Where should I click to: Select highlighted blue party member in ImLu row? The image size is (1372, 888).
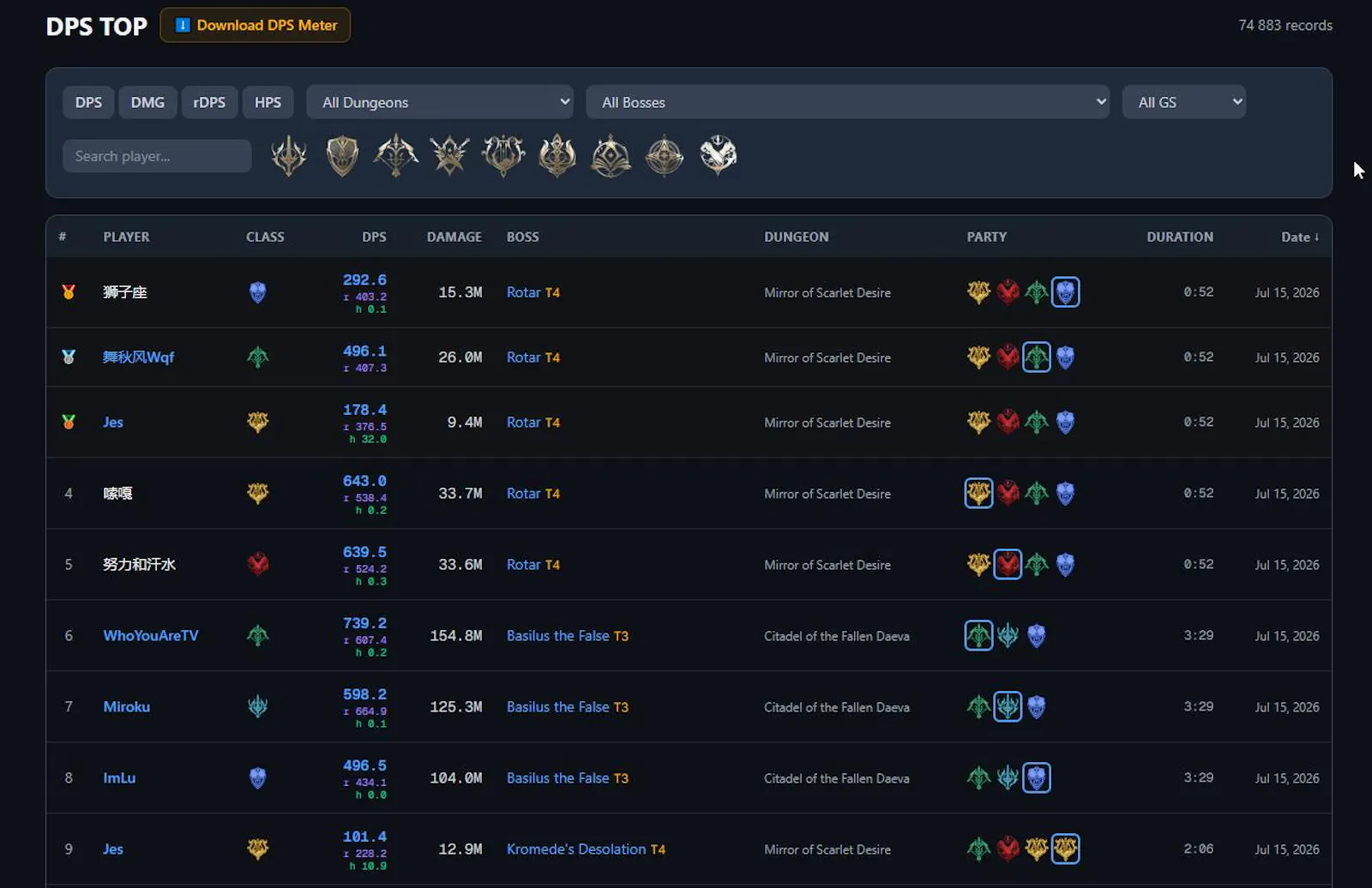(1037, 777)
